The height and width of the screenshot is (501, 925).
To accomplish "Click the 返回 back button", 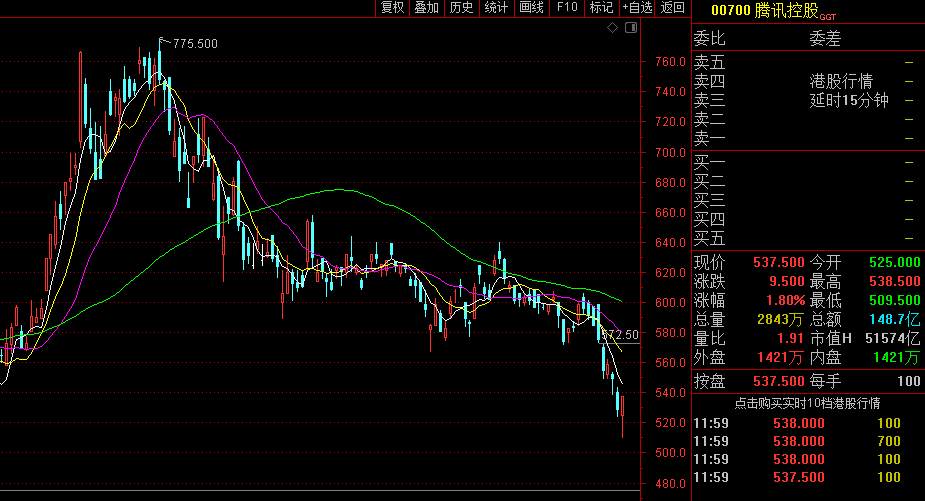I will pyautogui.click(x=672, y=8).
